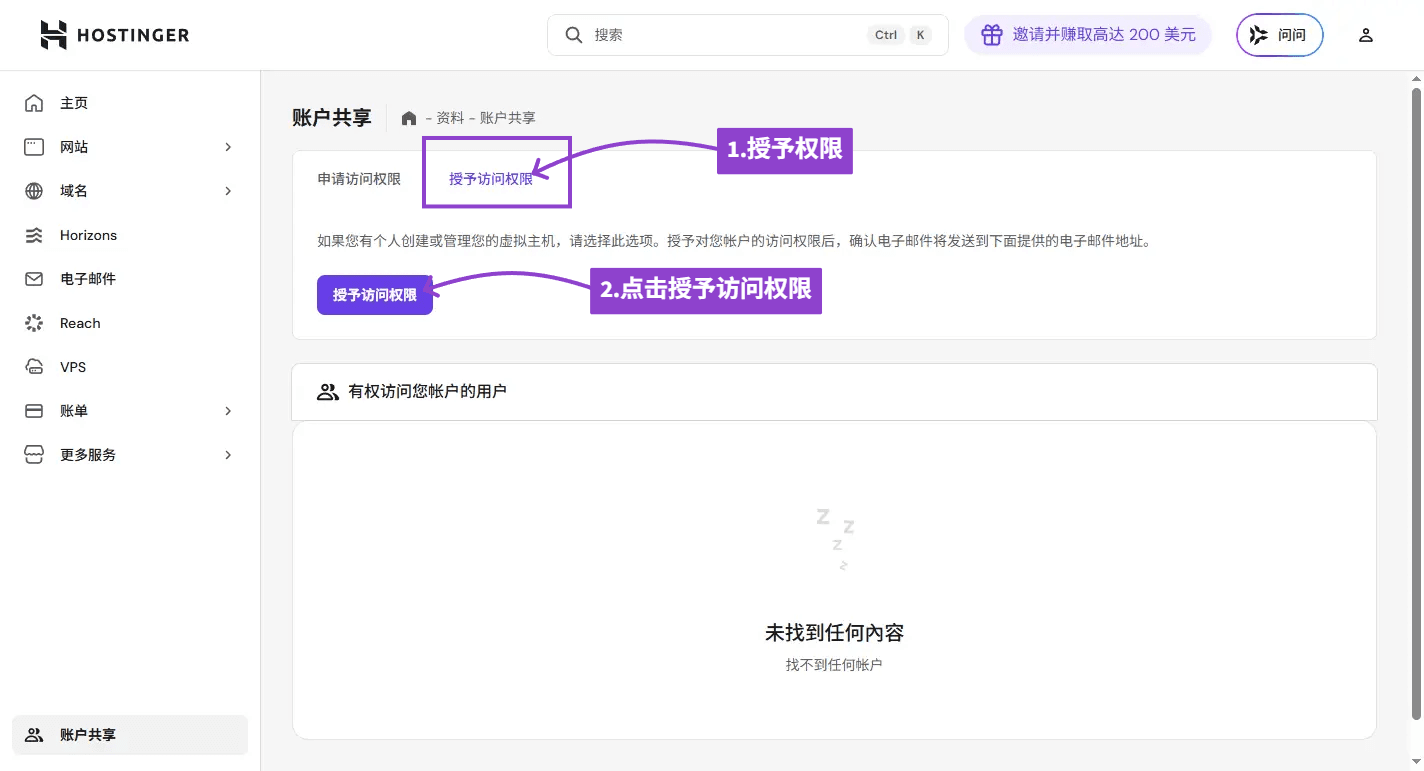Click the 问问 AI assistant button
This screenshot has height=771, width=1424.
1279,35
